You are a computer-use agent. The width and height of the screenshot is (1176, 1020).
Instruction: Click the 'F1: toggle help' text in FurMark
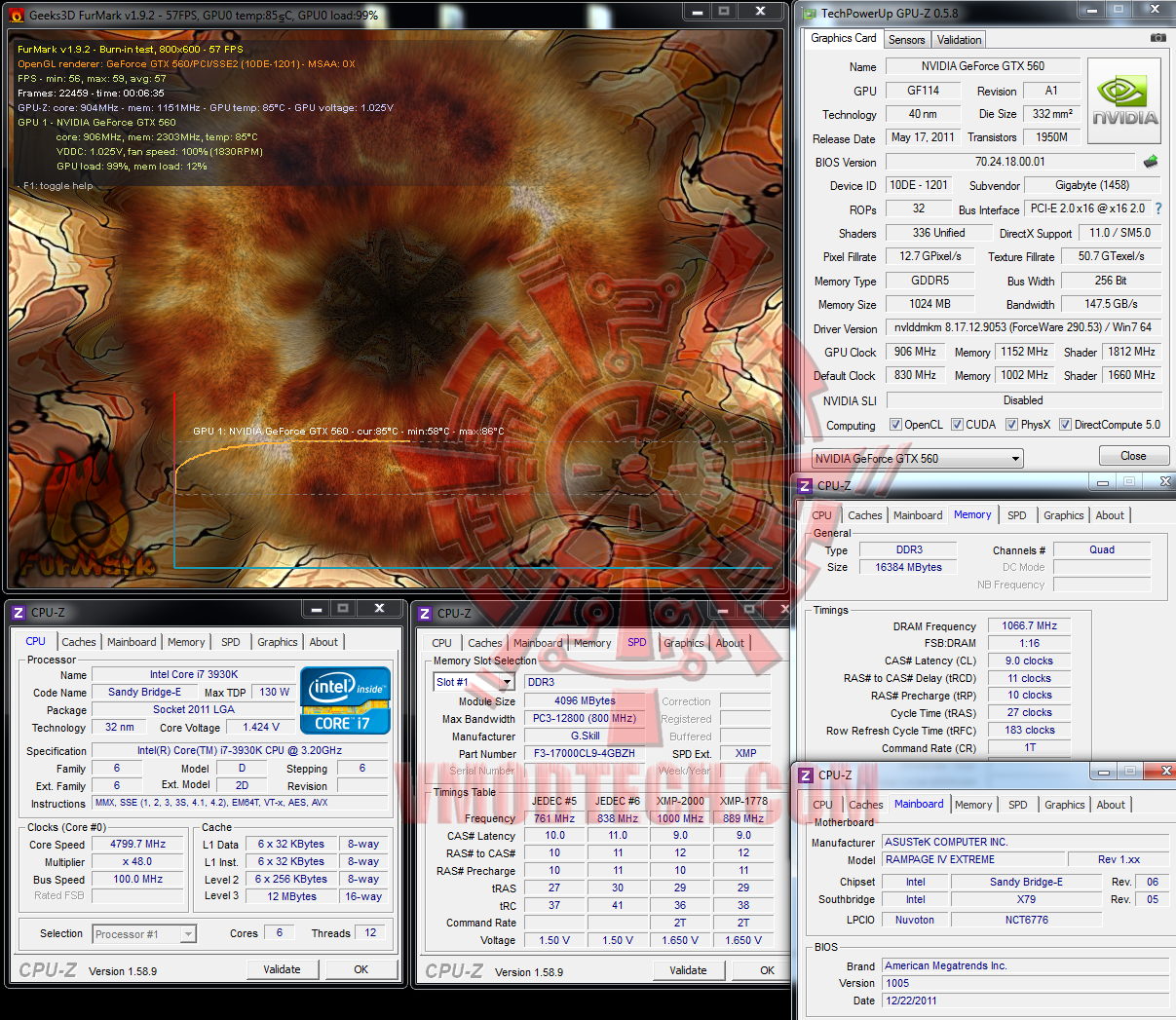click(56, 186)
